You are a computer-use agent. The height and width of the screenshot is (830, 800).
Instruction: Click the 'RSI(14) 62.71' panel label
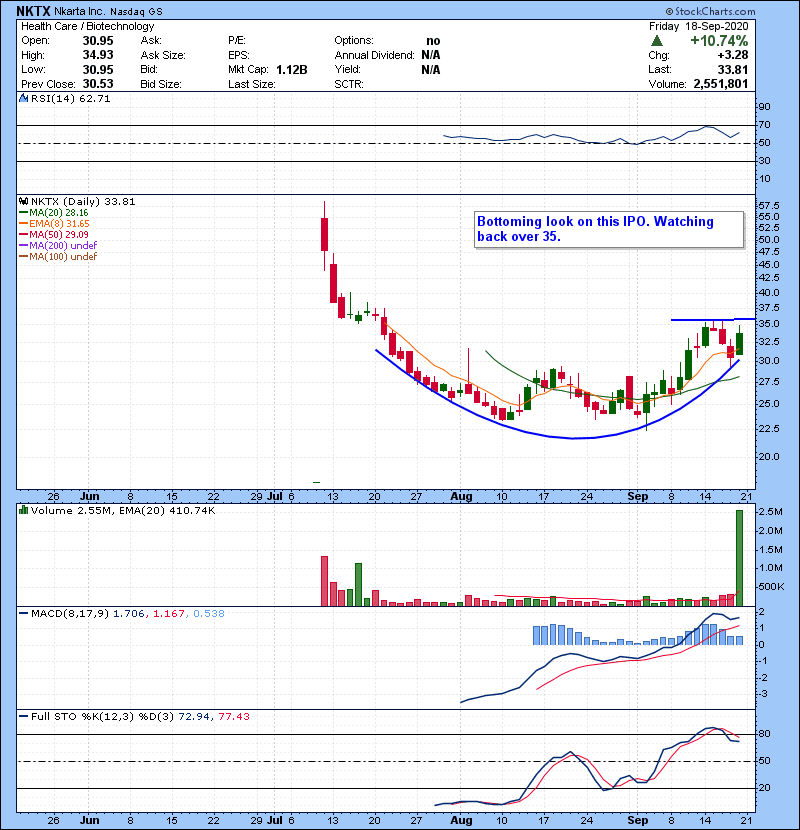70,98
